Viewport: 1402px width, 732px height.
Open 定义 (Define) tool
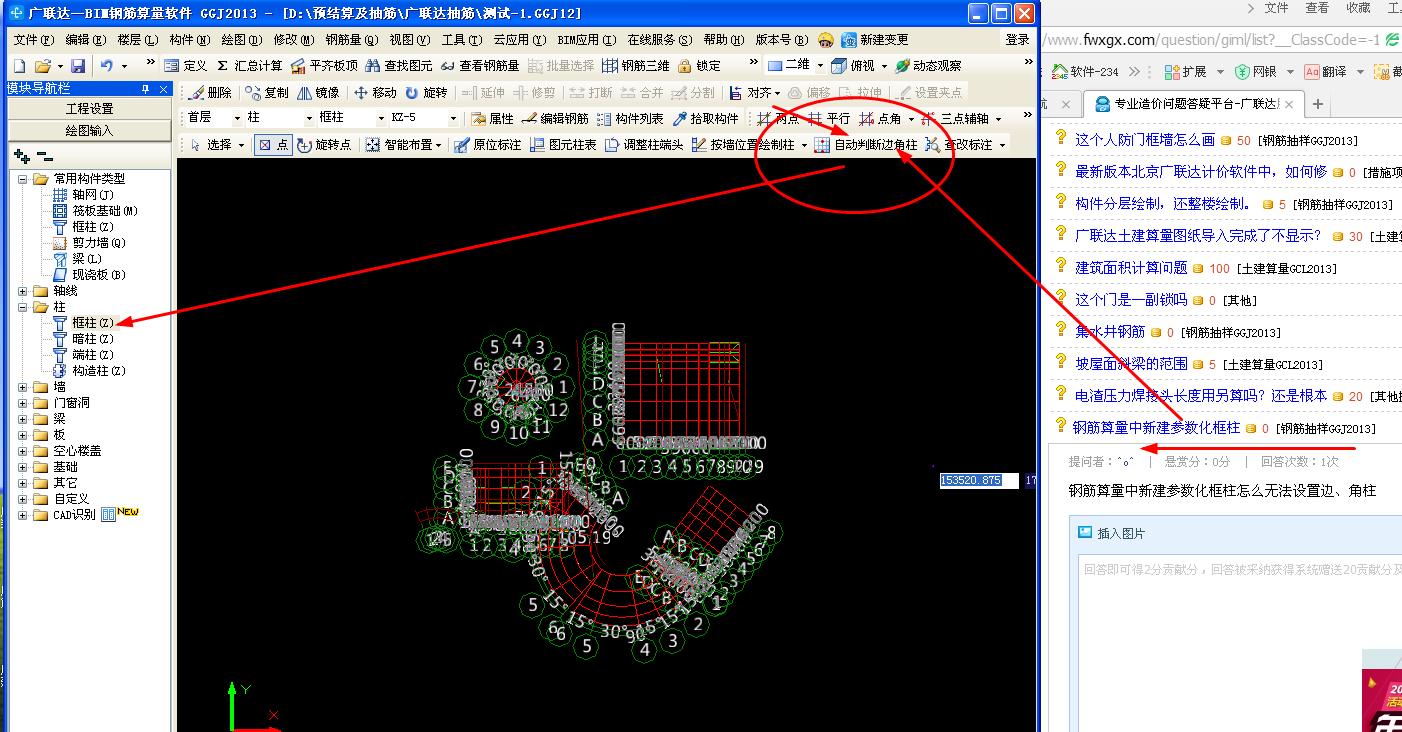click(186, 65)
